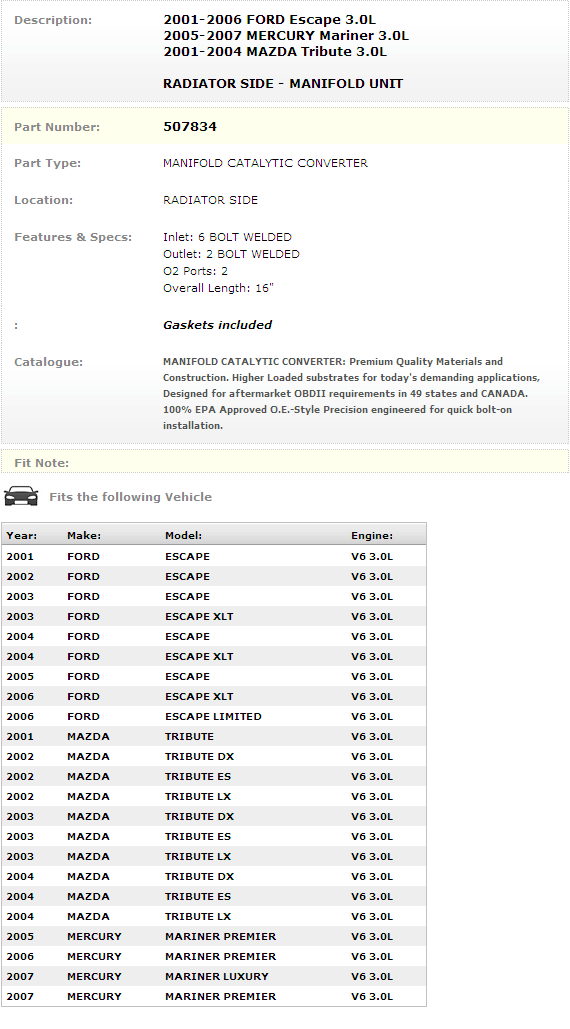The height and width of the screenshot is (1029, 570).
Task: Click the 2002 TRIBUTE ES row
Action: (x=214, y=776)
